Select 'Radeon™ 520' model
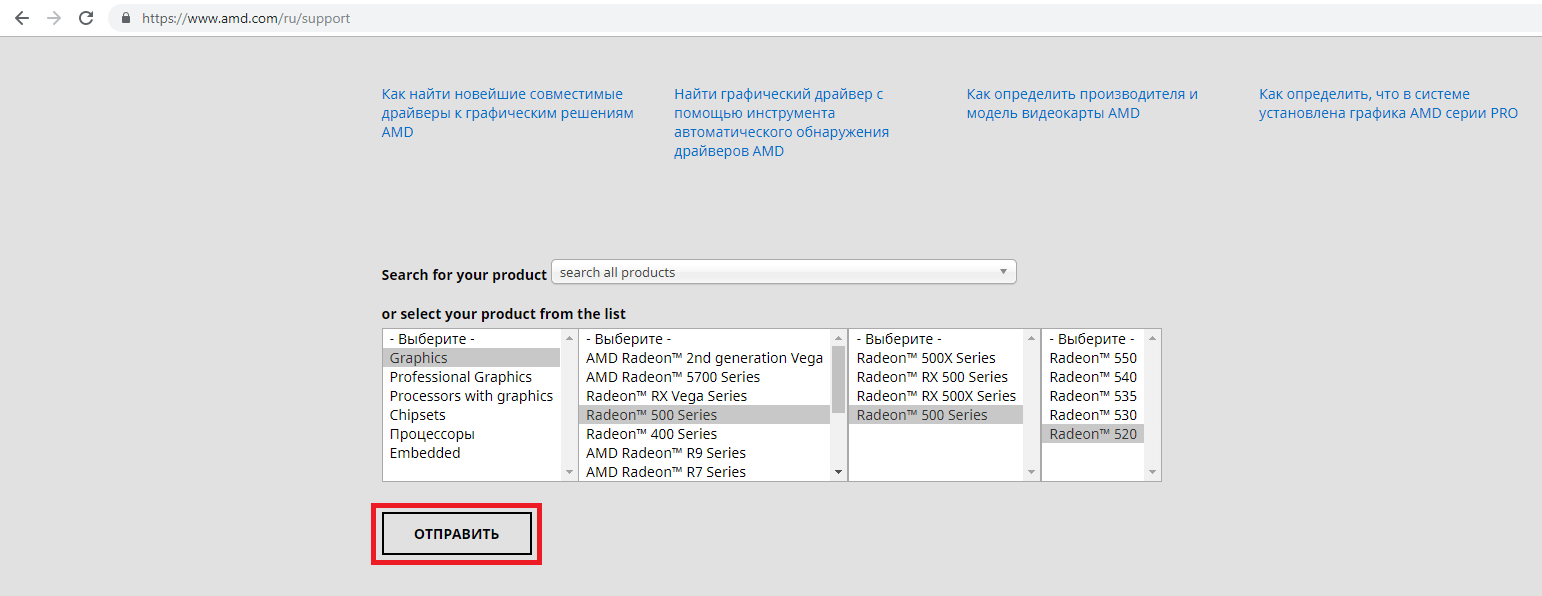 pos(1093,434)
